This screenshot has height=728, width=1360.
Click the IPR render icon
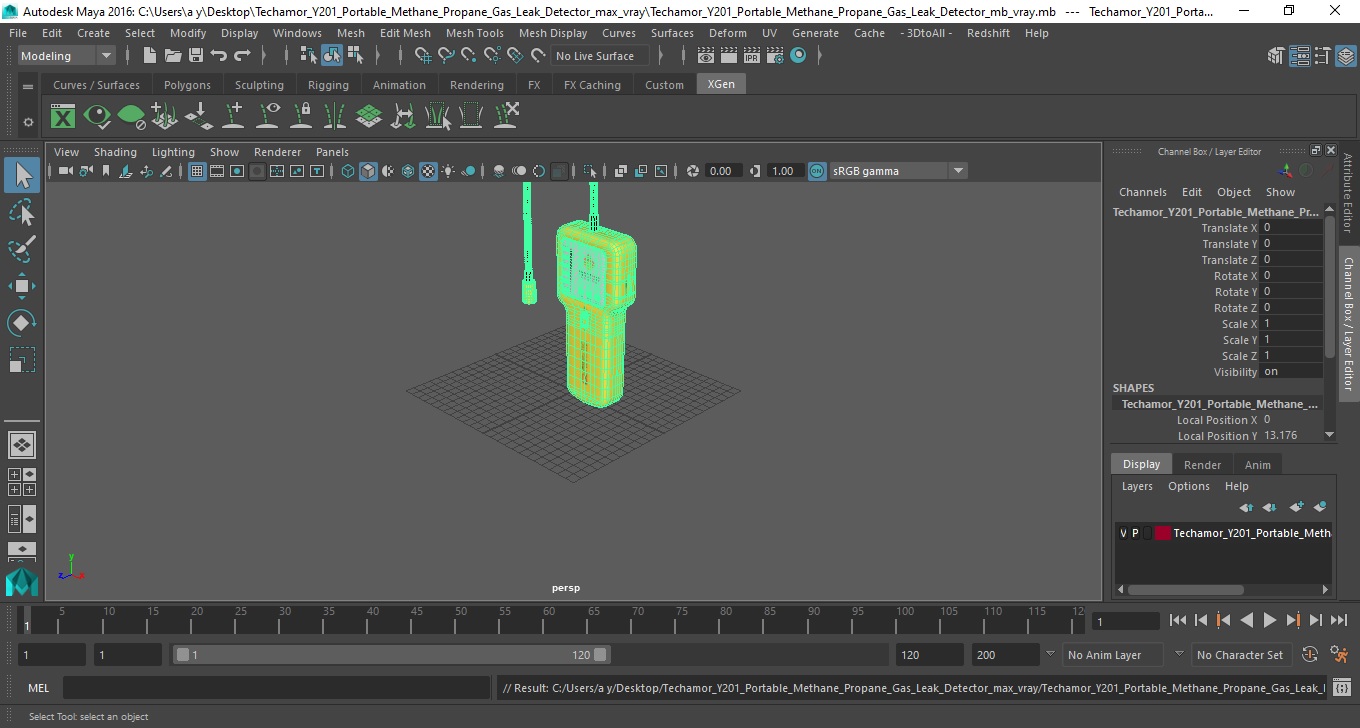(752, 56)
